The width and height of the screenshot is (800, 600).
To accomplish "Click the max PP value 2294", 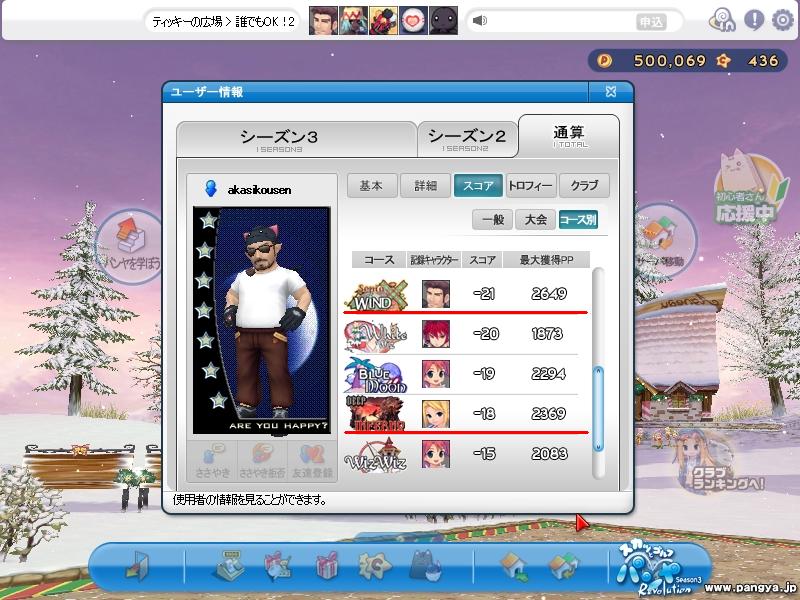I will pyautogui.click(x=548, y=373).
